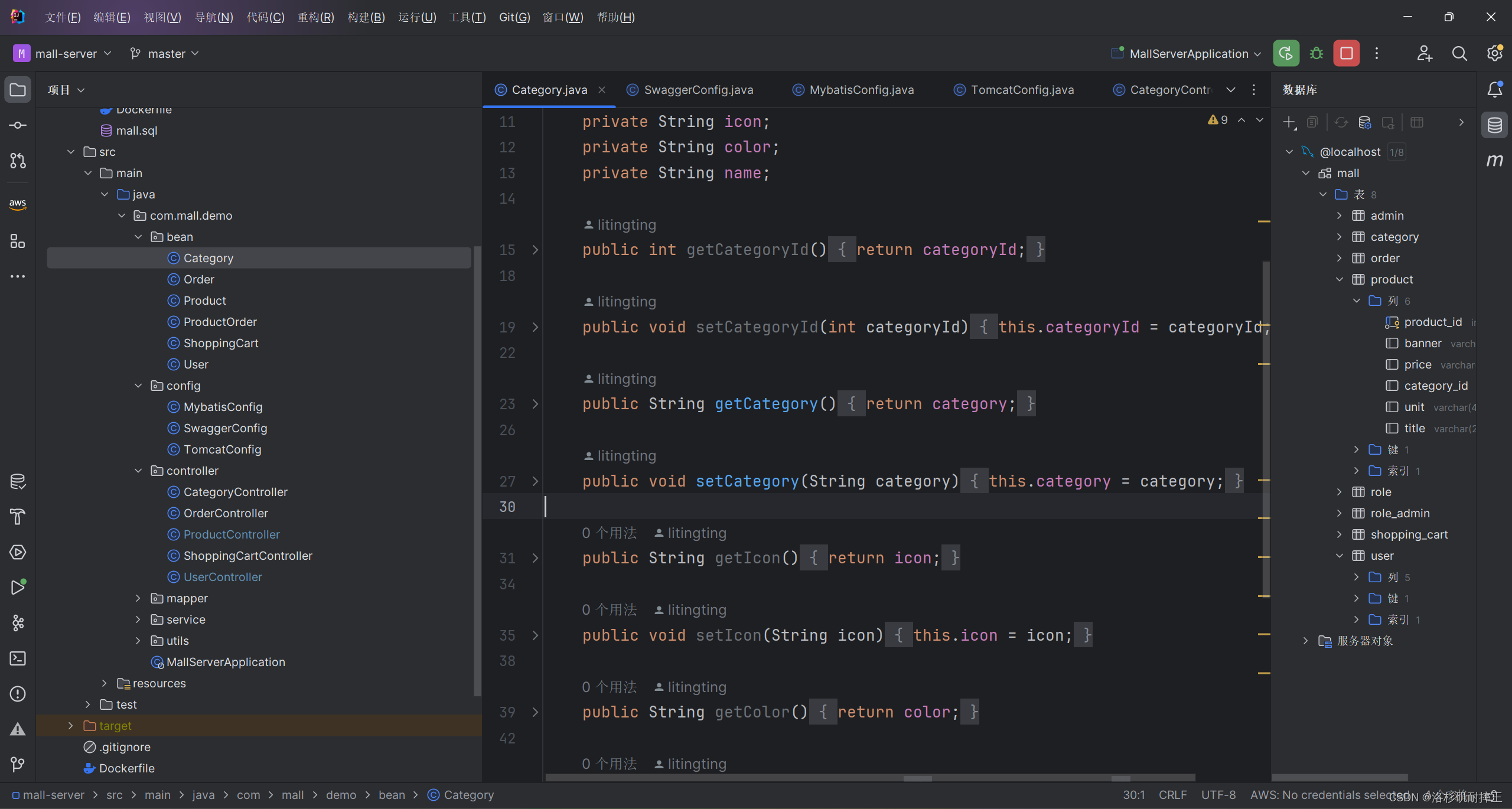Open data source properties icon
This screenshot has height=809, width=1512.
click(x=1365, y=122)
